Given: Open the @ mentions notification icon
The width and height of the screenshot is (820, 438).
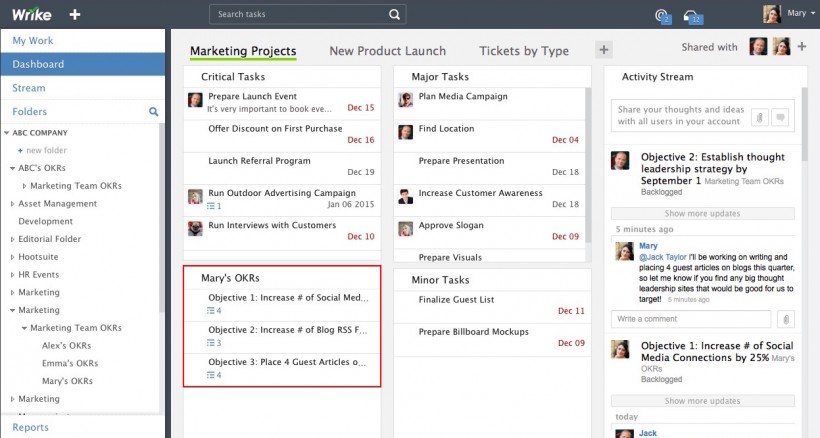Looking at the screenshot, I should click(x=663, y=17).
